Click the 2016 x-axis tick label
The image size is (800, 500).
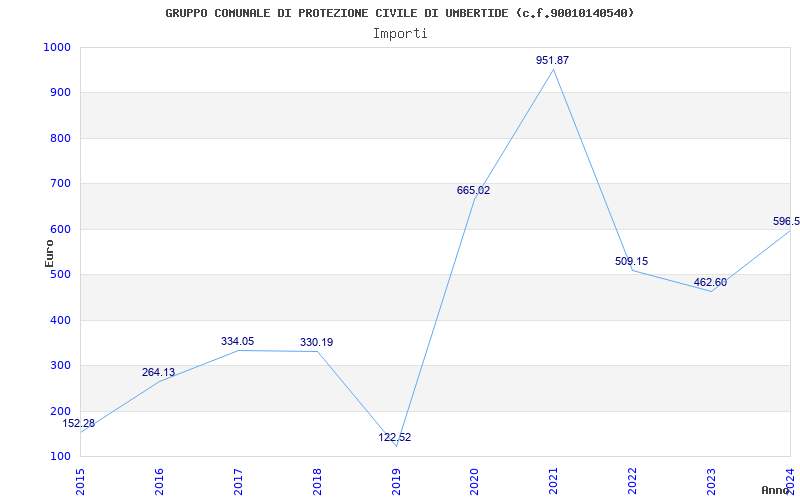(x=159, y=481)
